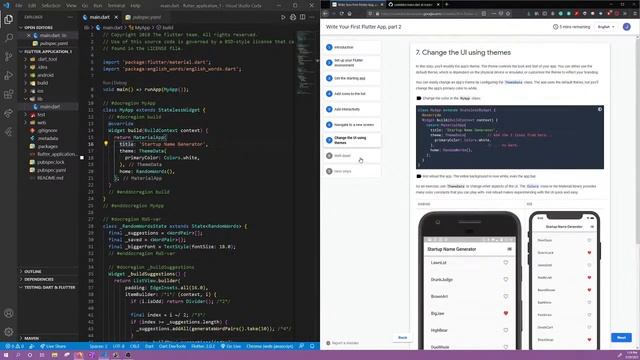
Task: Click the feedback icon in status bar
Action: pyautogui.click(x=302, y=346)
